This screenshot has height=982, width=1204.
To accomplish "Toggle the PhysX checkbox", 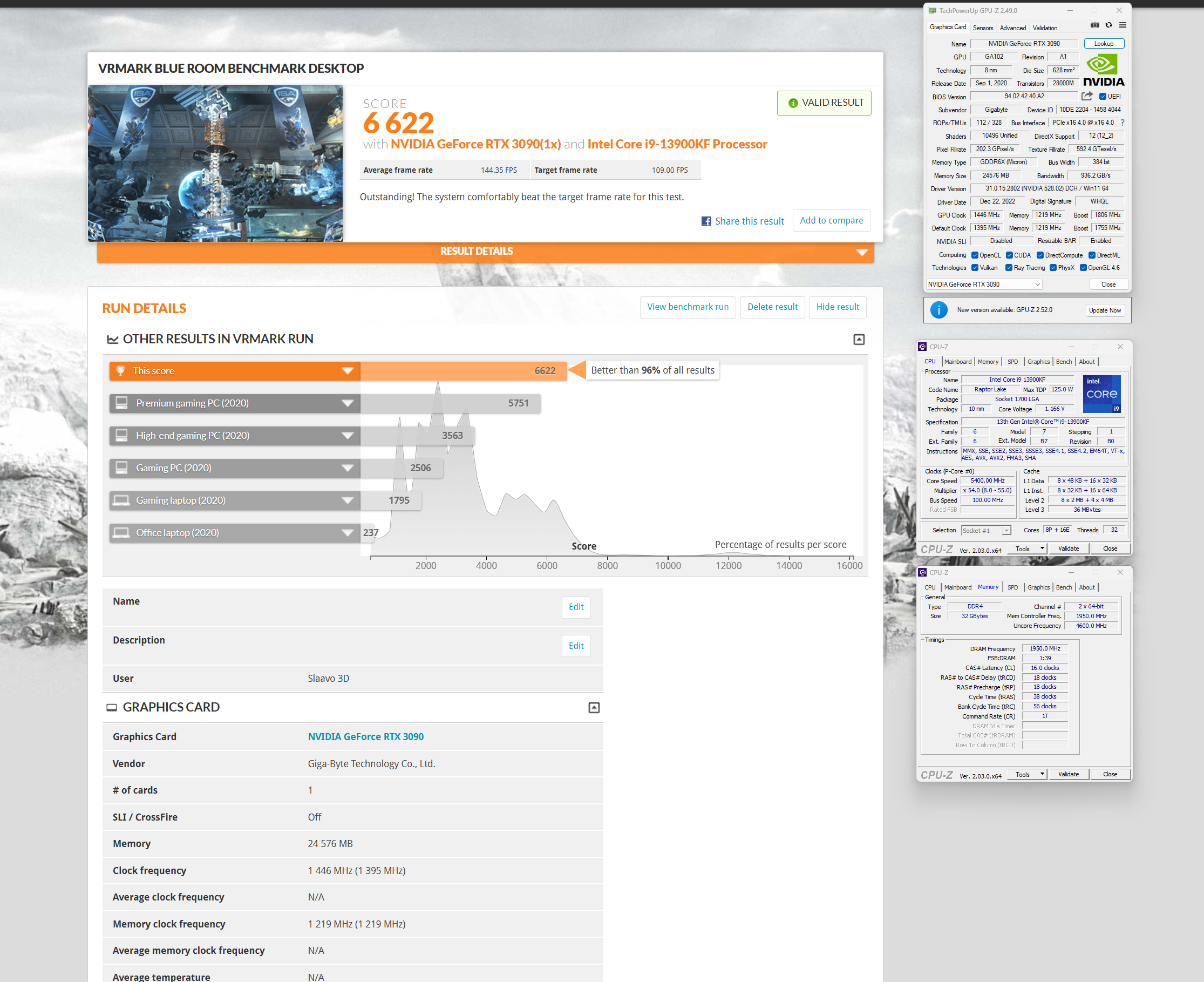I will [1053, 268].
